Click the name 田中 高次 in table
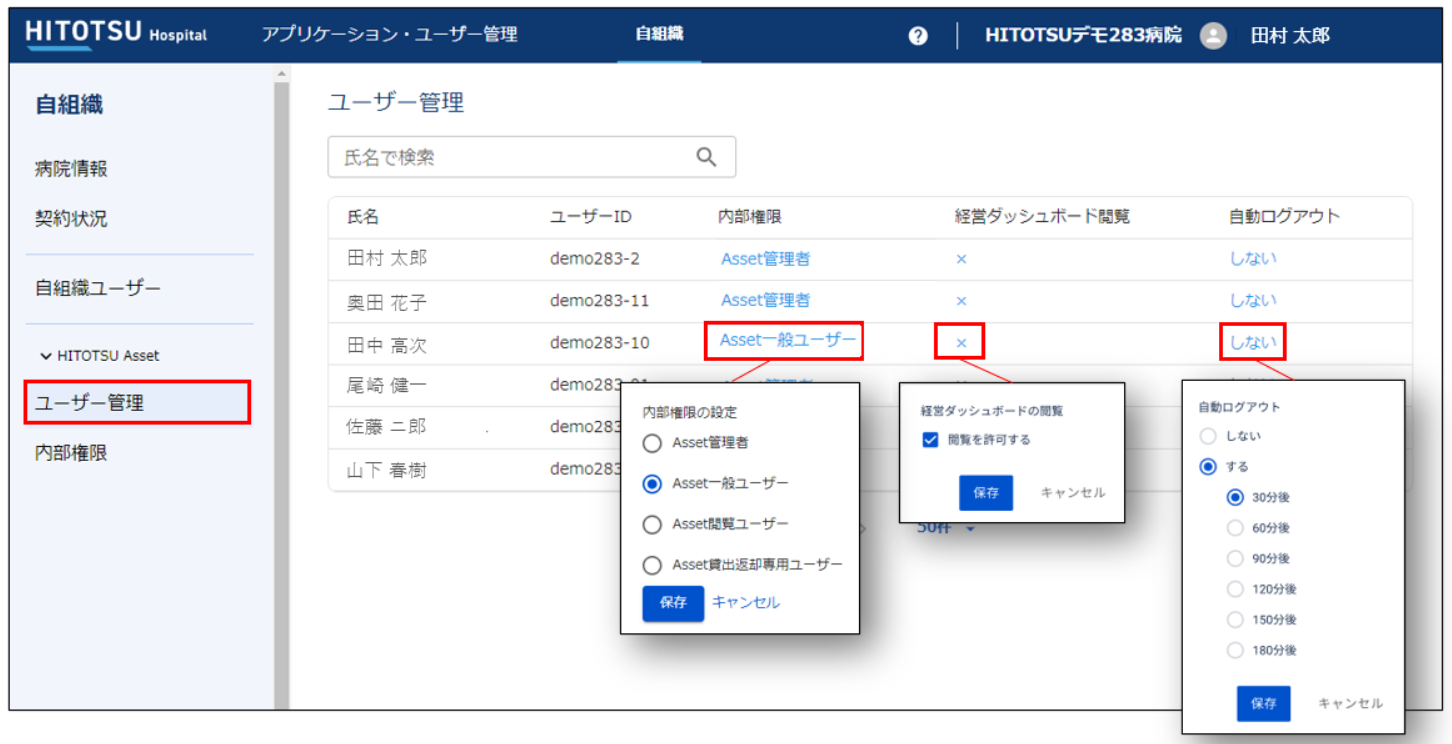This screenshot has width=1452, height=744. (x=387, y=345)
